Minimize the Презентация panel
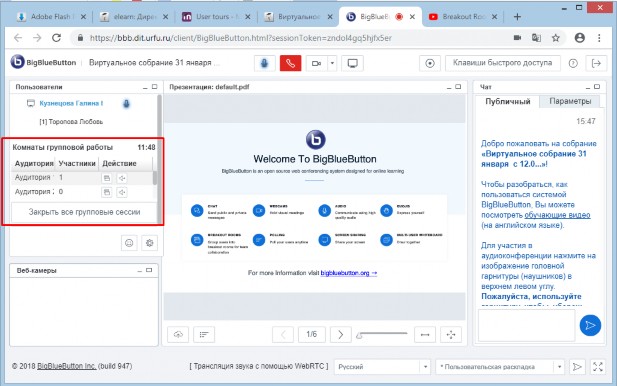 point(449,87)
